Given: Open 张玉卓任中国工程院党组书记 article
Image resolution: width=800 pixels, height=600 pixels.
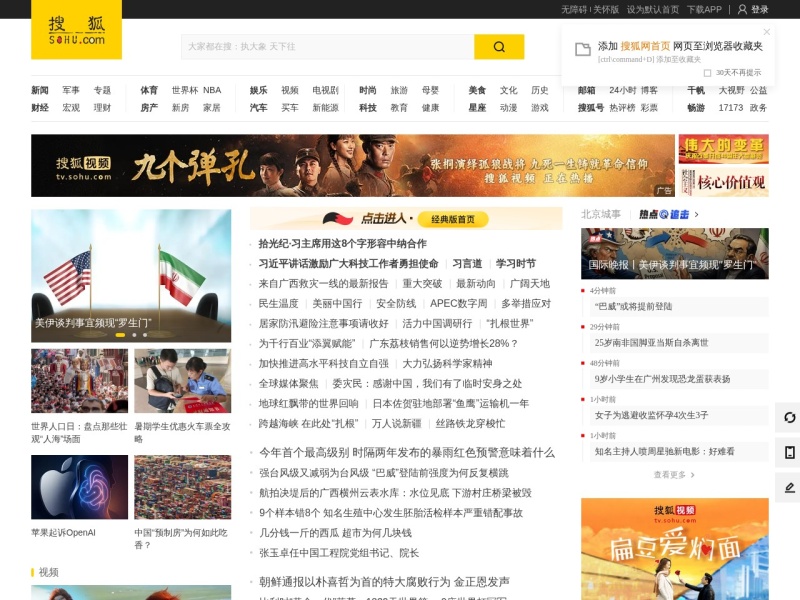Looking at the screenshot, I should pyautogui.click(x=339, y=553).
